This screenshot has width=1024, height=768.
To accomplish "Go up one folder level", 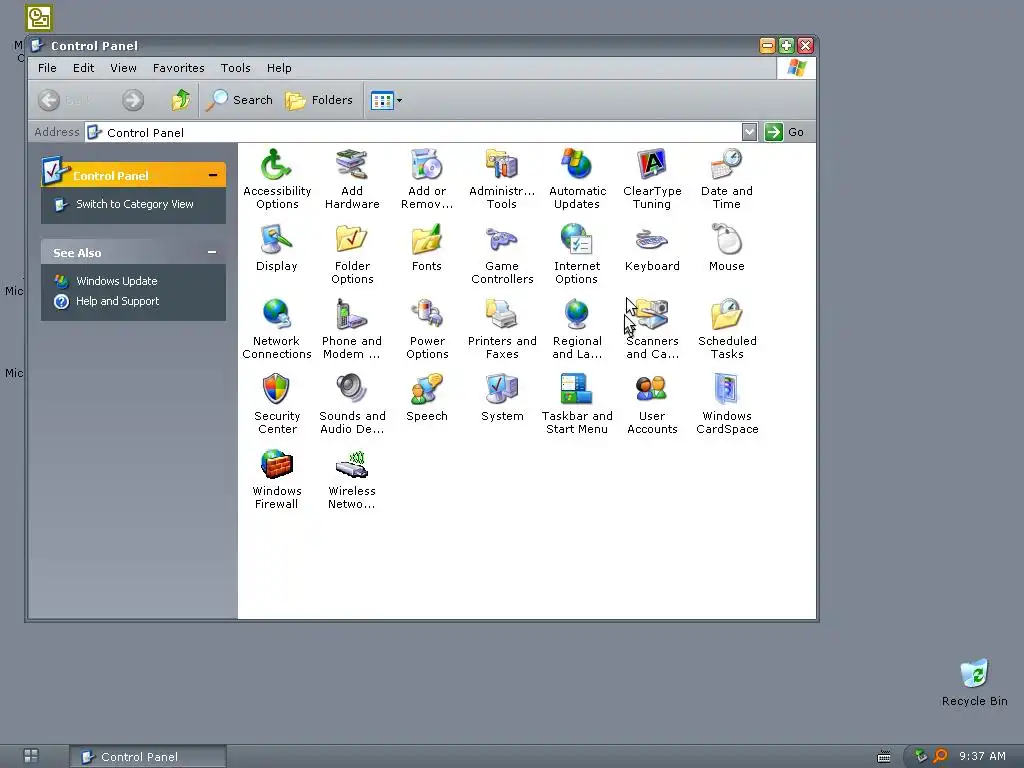I will click(180, 100).
